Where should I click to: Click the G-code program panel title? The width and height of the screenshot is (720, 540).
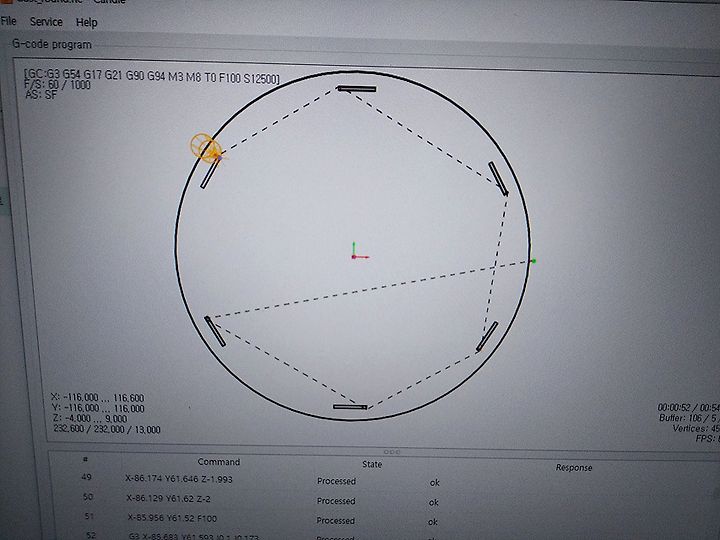pos(52,45)
